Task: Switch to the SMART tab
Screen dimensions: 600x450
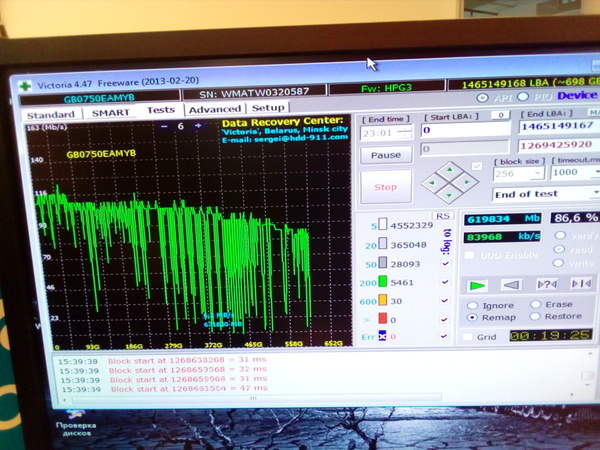Action: 111,112
